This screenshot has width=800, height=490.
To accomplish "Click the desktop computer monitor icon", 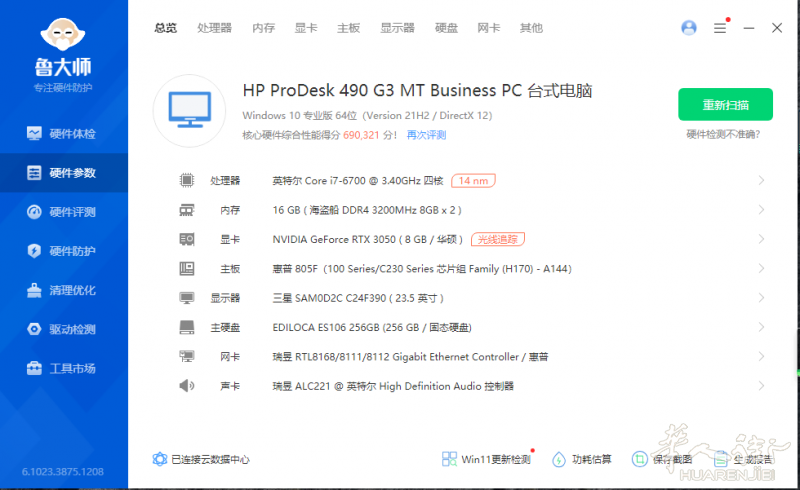I will coord(190,110).
